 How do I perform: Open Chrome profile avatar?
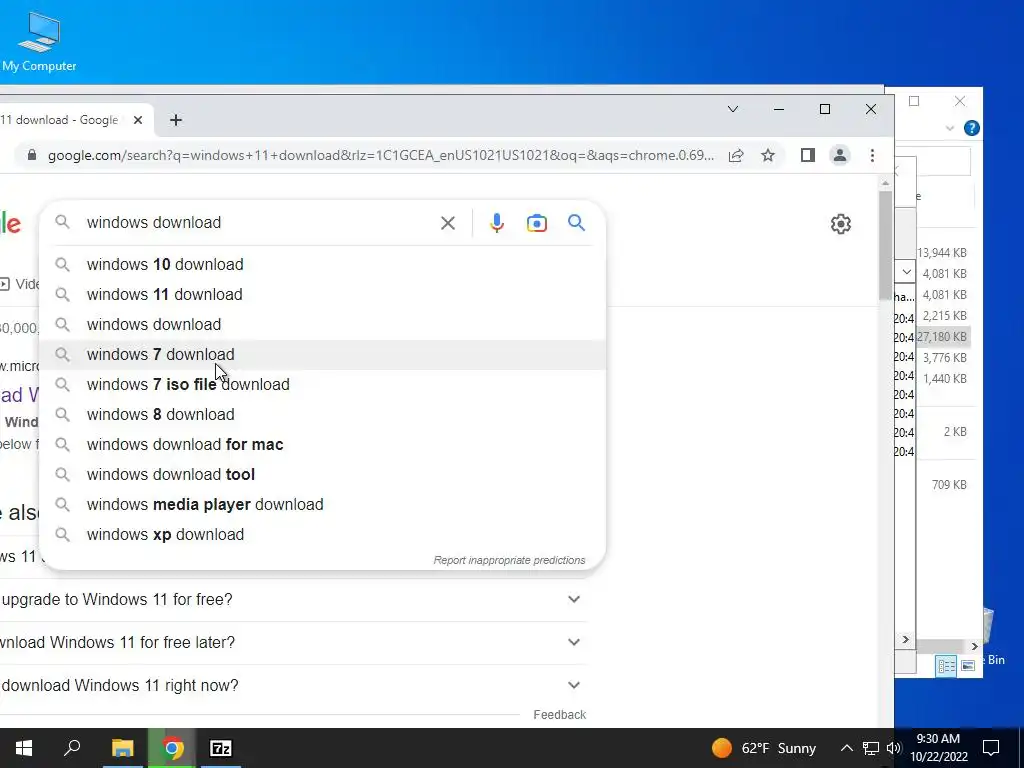(840, 155)
